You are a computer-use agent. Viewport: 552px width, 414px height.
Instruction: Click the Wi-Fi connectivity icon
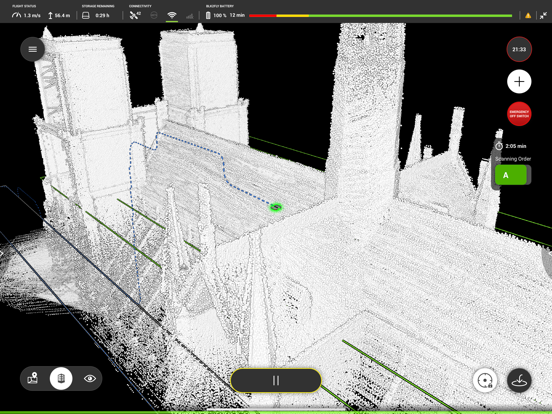point(171,15)
